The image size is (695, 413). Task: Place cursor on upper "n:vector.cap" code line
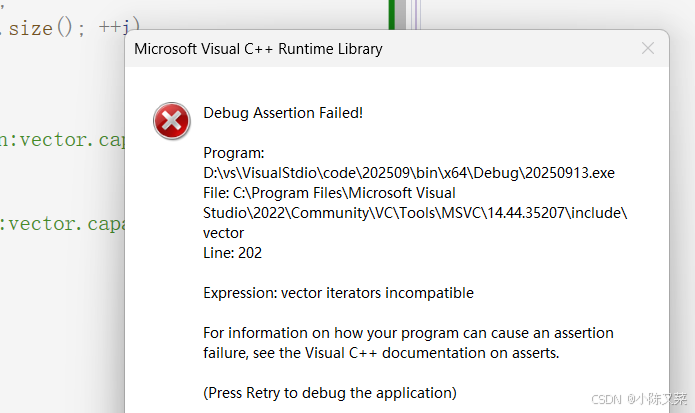60,140
